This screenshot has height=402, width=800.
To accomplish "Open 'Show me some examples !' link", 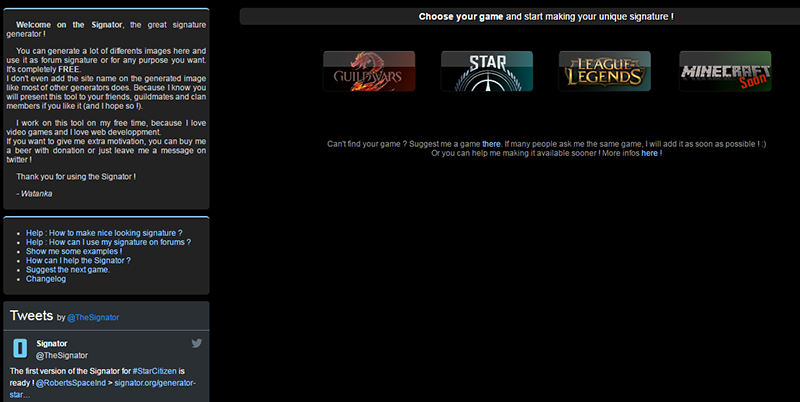I will (x=74, y=252).
